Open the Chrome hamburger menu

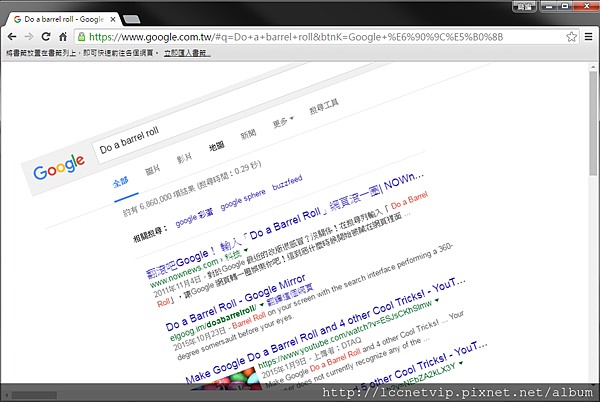[x=589, y=36]
